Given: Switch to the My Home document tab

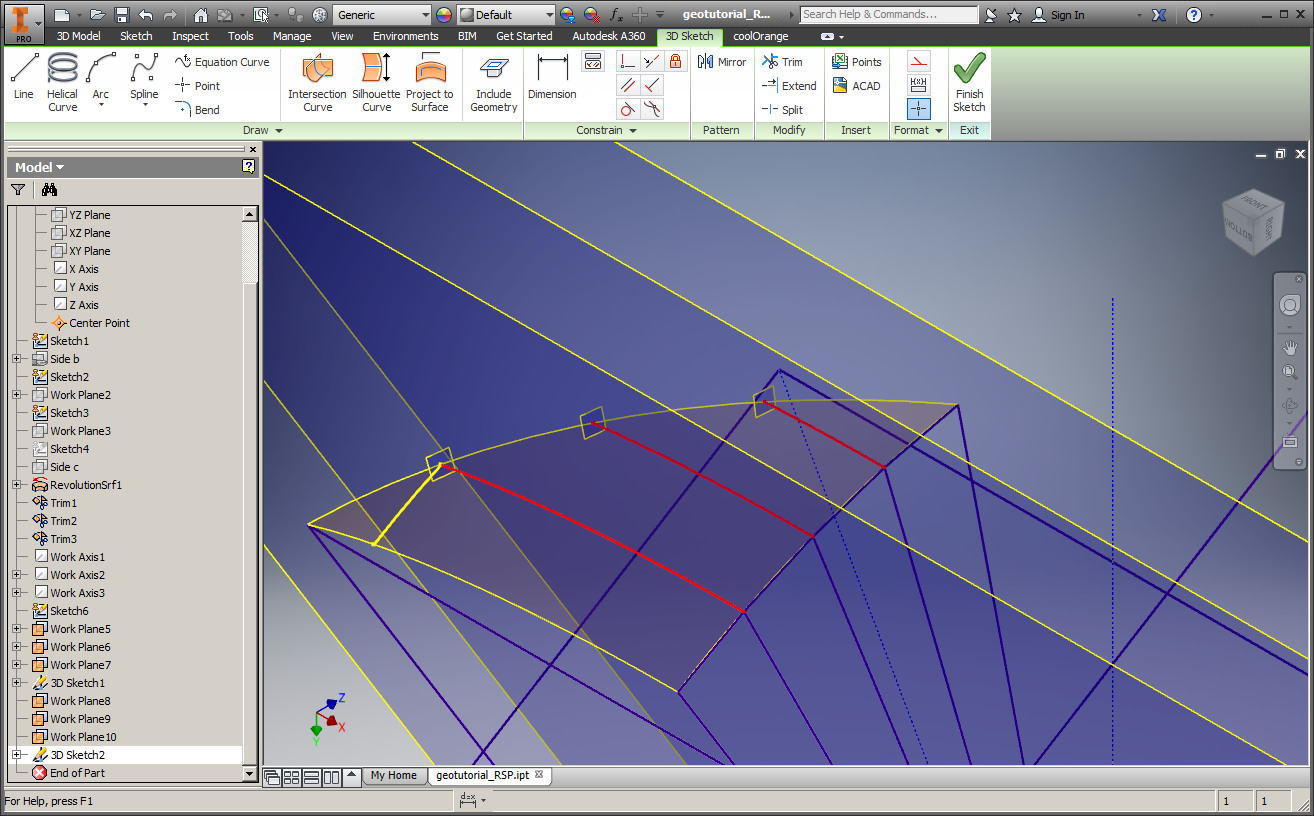Looking at the screenshot, I should [x=393, y=776].
